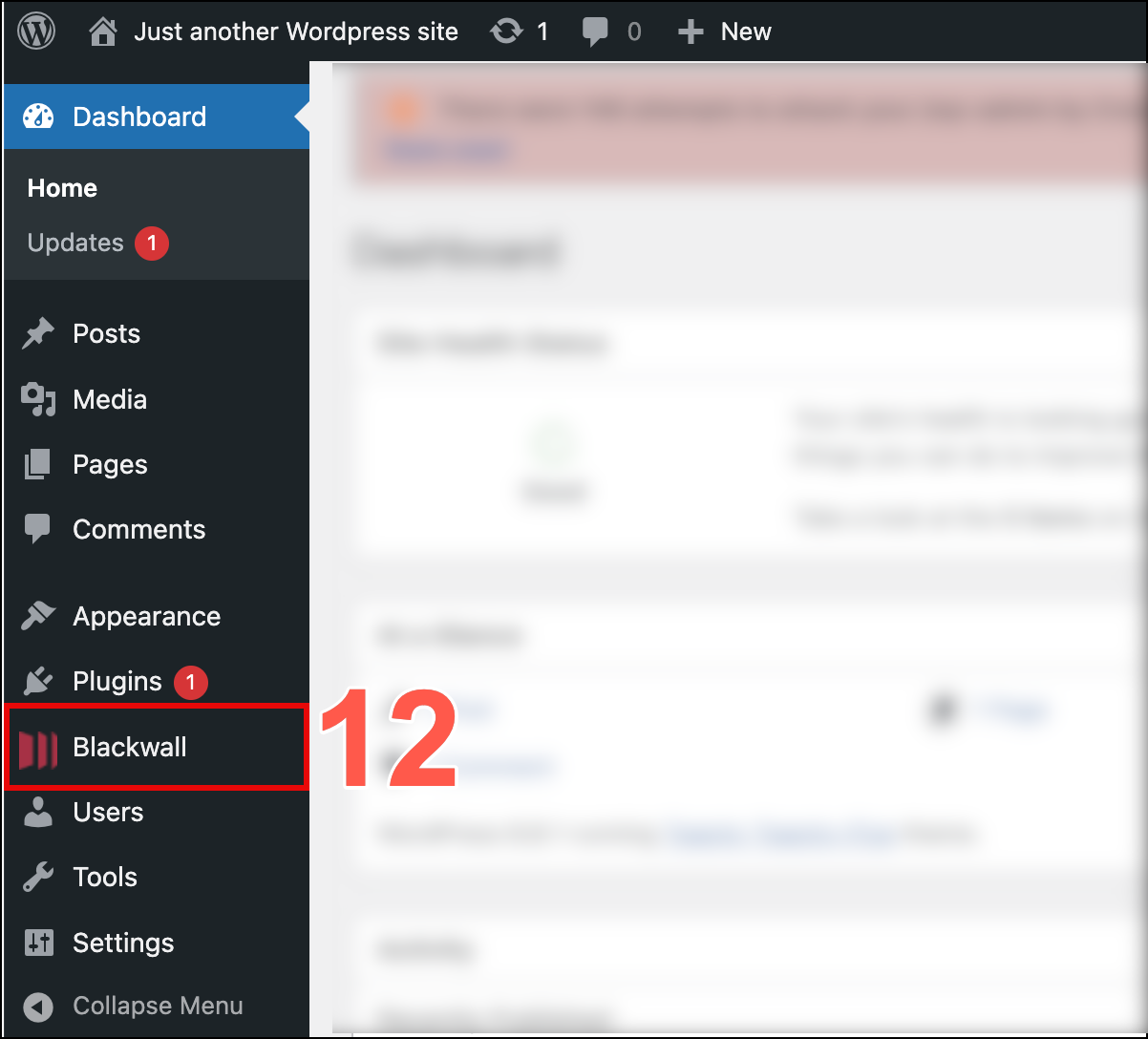The height and width of the screenshot is (1039, 1148).
Task: Select Home under Dashboard
Action: (x=62, y=188)
